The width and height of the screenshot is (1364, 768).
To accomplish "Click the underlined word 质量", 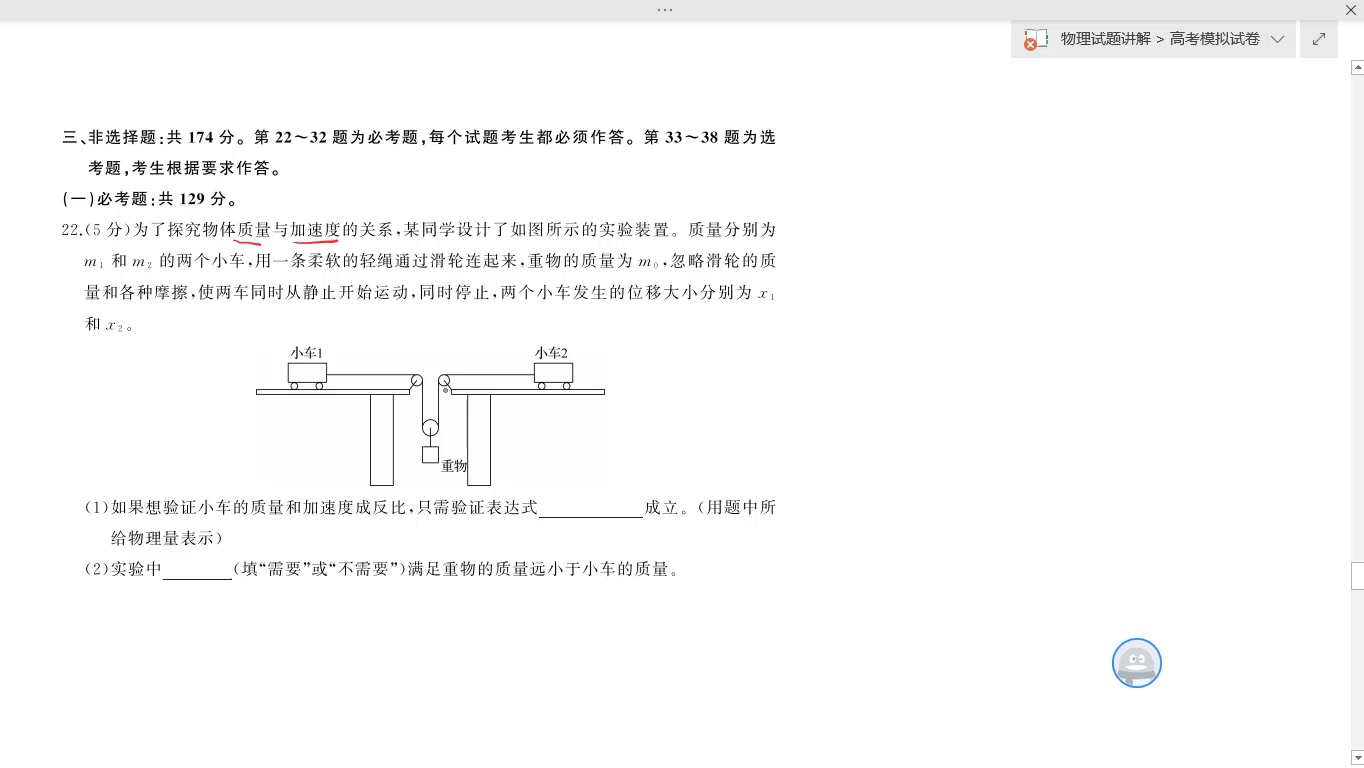I will point(254,230).
